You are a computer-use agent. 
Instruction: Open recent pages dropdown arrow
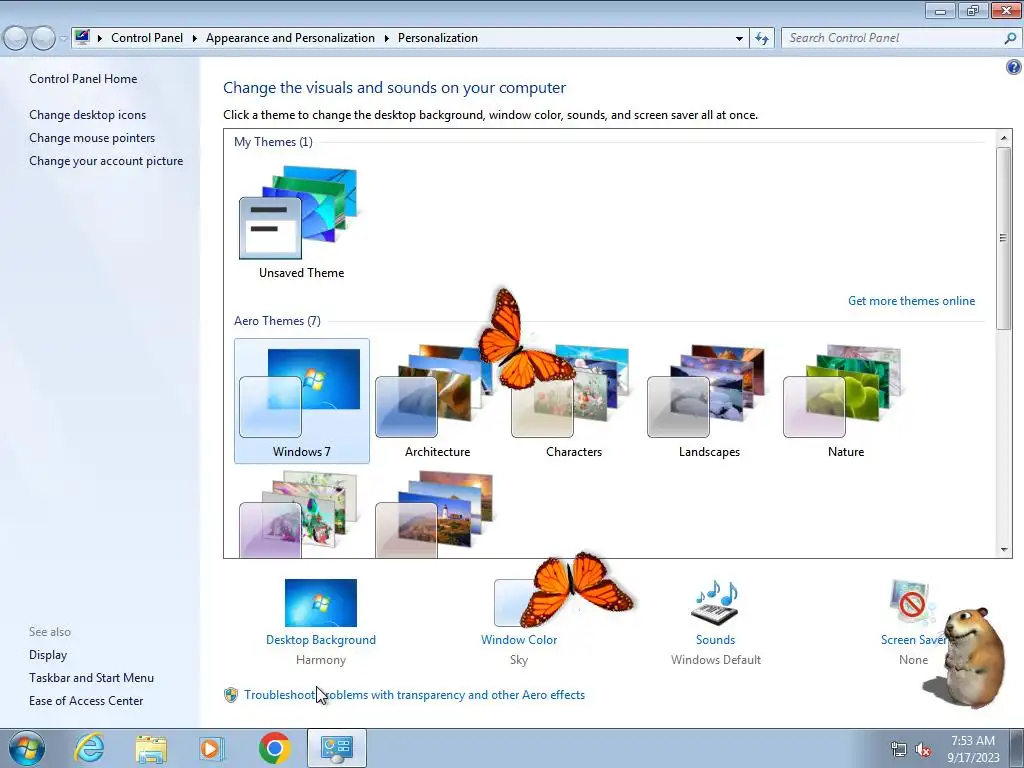tap(63, 39)
